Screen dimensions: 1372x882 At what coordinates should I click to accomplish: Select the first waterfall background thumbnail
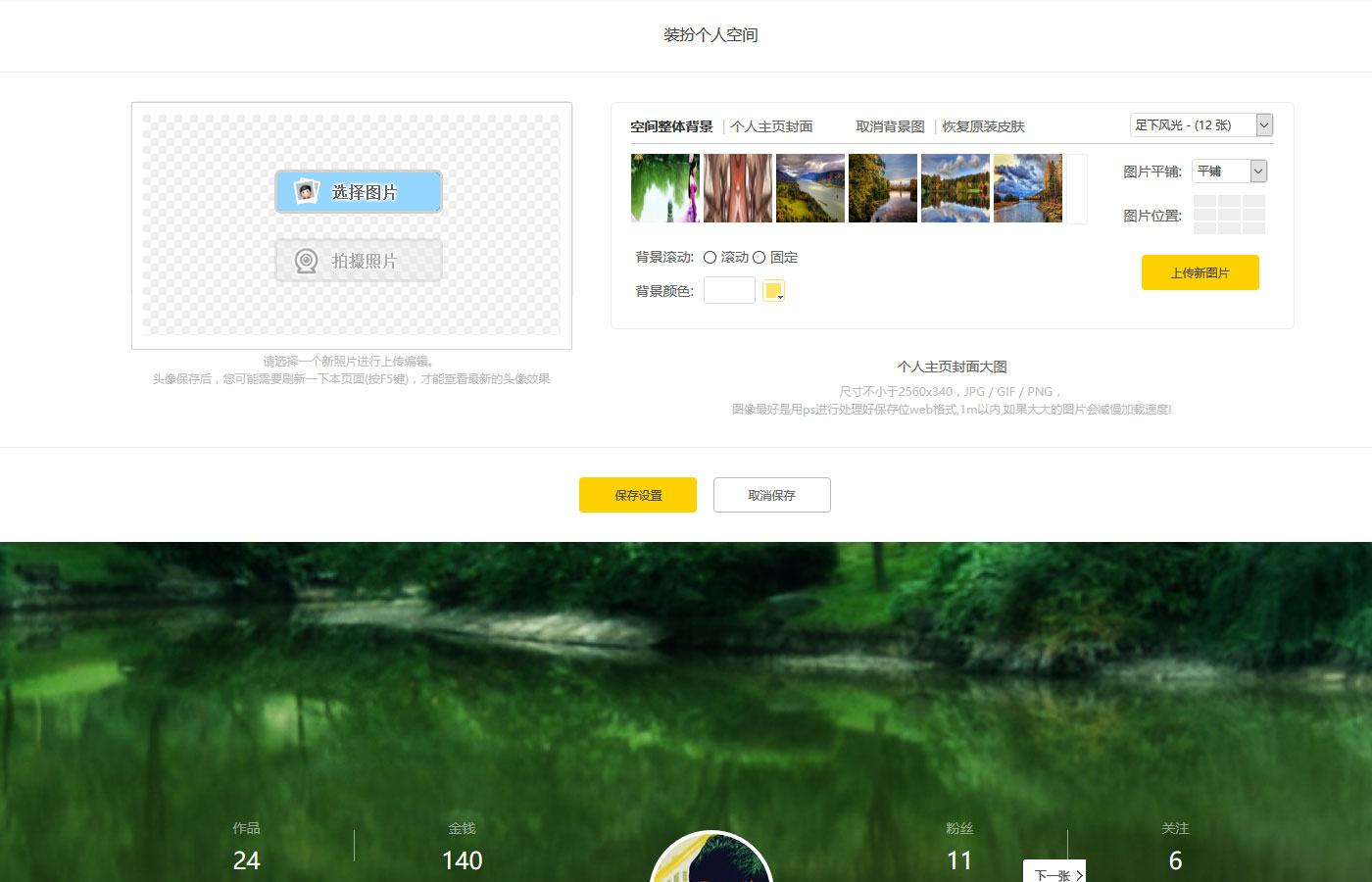click(x=664, y=188)
